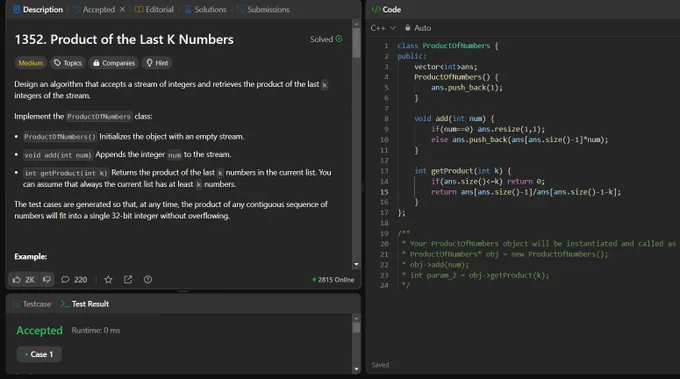Viewport: 680px width, 379px height.
Task: Click the ProductOfNumbers inline code label
Action: (x=99, y=116)
